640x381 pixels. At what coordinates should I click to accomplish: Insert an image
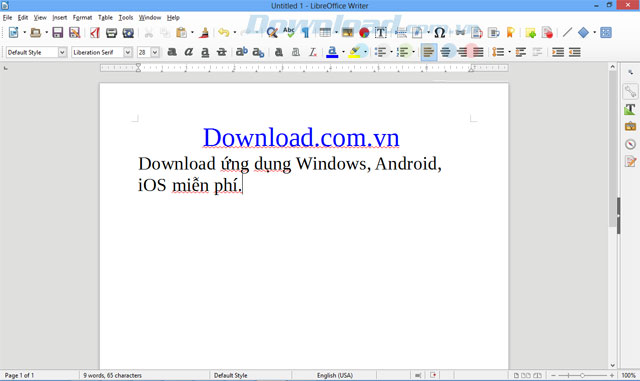pos(347,32)
